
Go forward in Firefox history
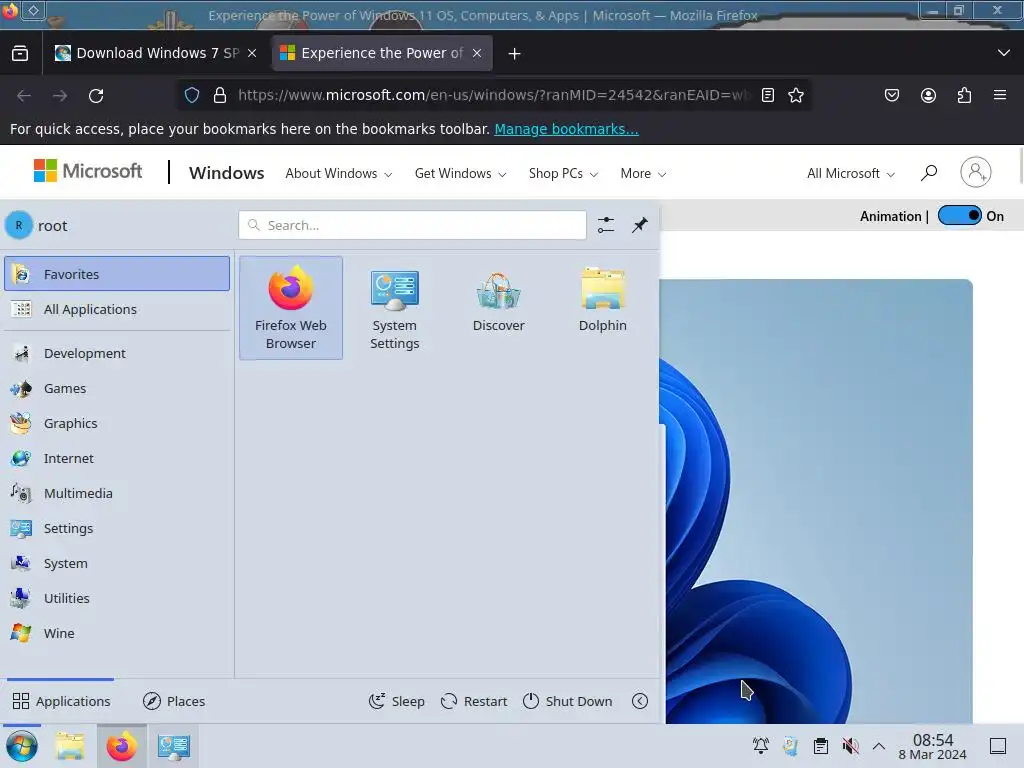[x=60, y=95]
